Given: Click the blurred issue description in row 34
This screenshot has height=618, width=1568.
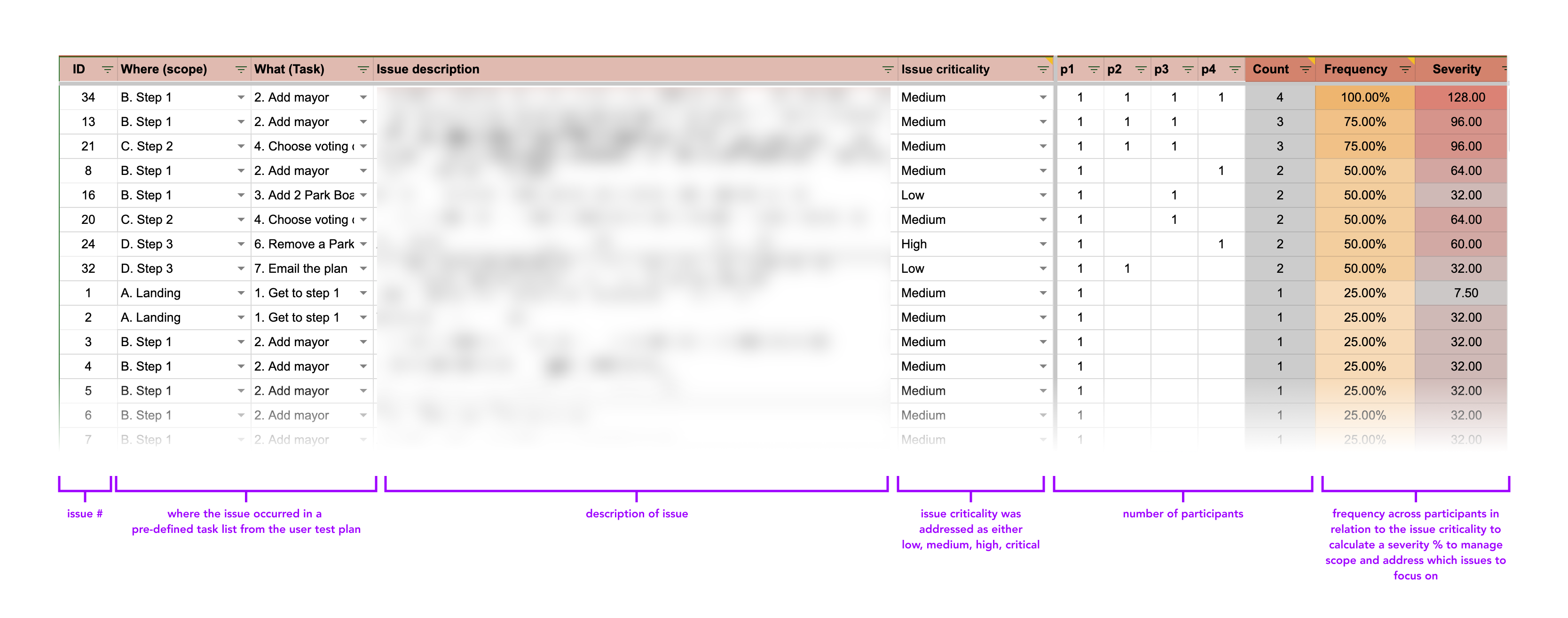Looking at the screenshot, I should click(x=635, y=97).
